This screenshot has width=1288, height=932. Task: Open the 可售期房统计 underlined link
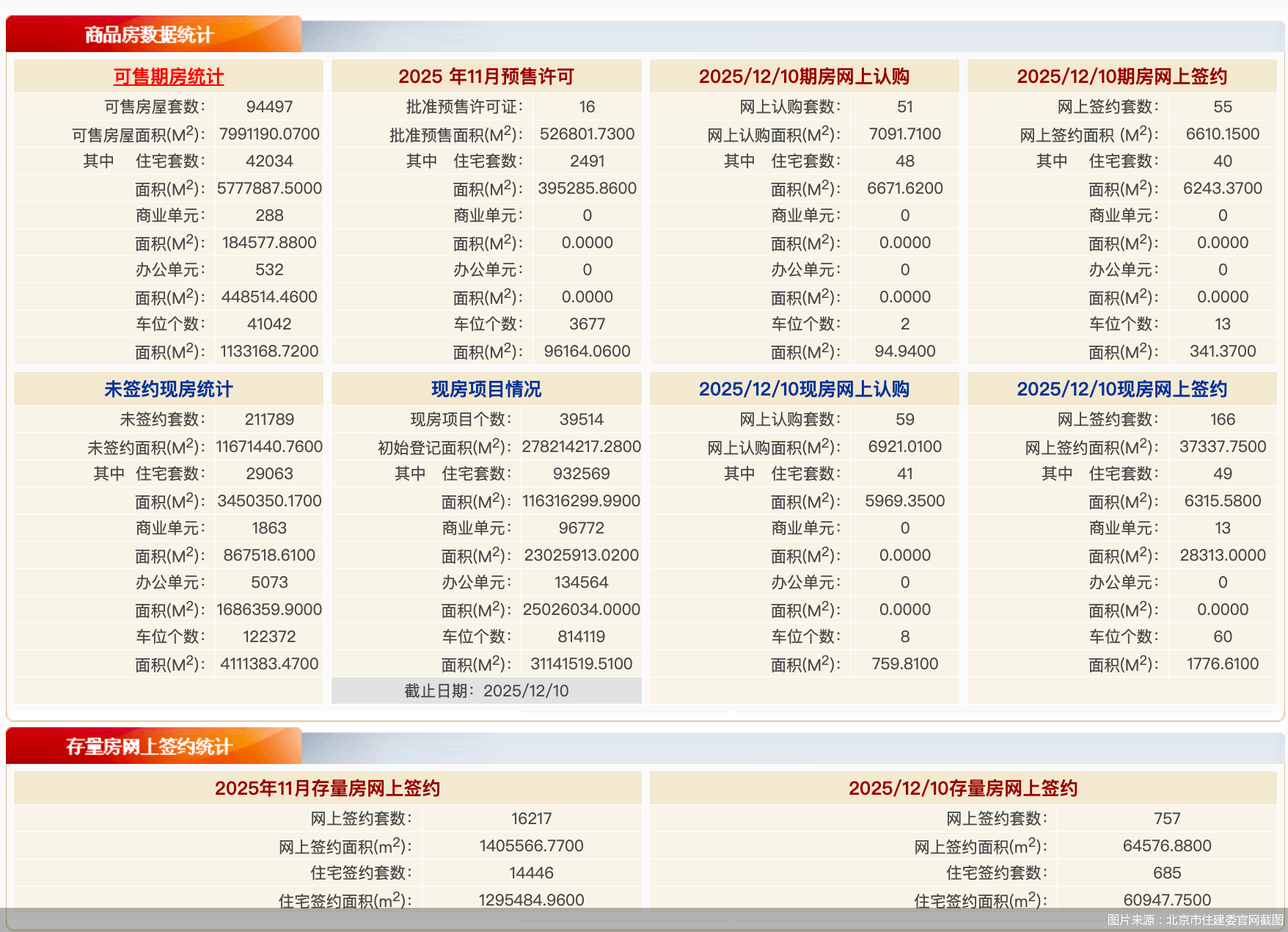point(167,76)
